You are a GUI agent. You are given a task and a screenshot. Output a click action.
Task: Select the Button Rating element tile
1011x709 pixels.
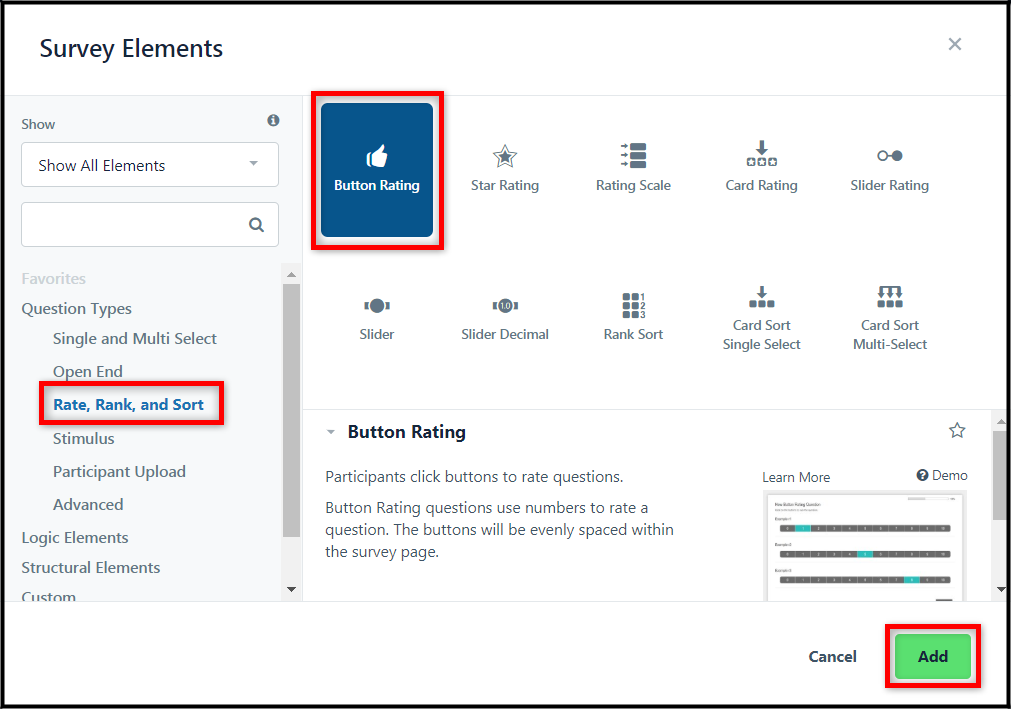pyautogui.click(x=377, y=170)
